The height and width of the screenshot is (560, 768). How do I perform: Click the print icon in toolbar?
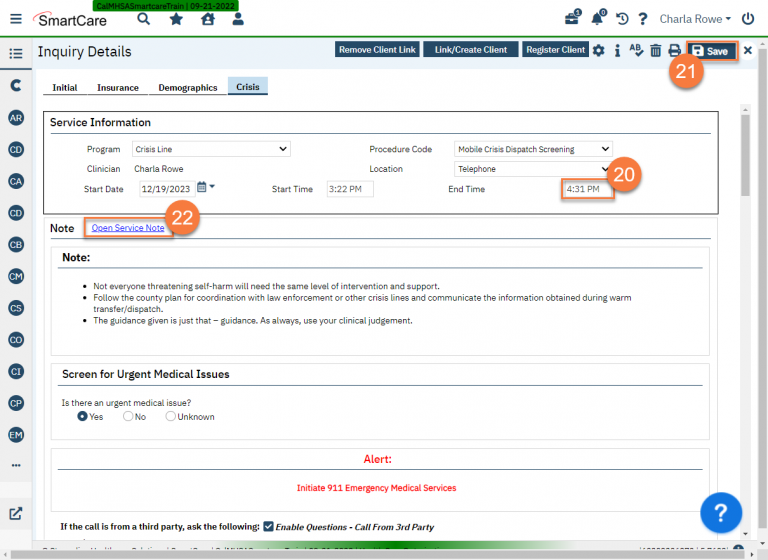pos(674,51)
